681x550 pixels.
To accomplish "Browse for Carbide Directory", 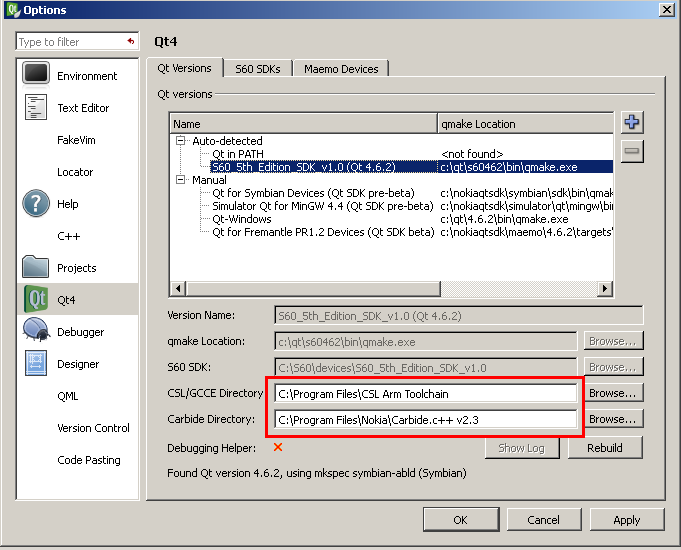I will tap(613, 419).
